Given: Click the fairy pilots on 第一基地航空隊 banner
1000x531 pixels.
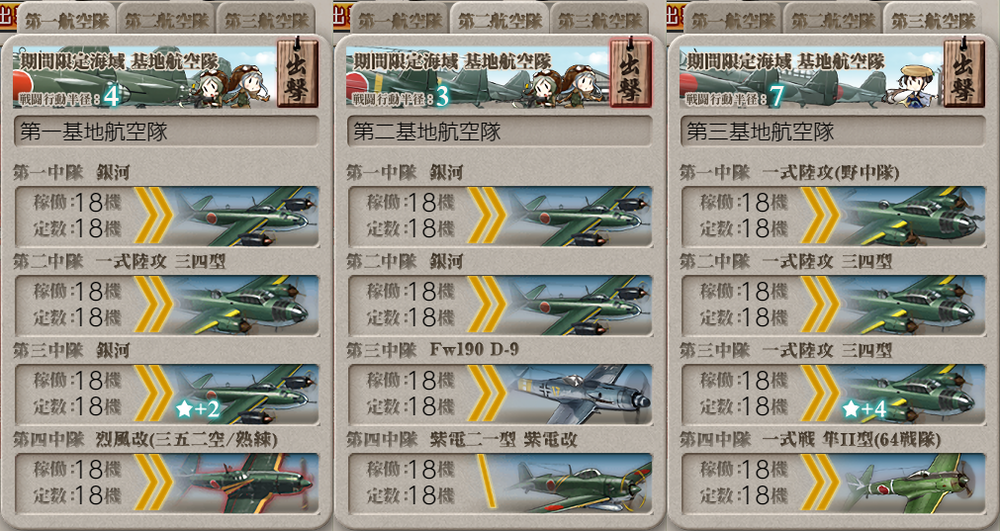Looking at the screenshot, I should tap(233, 85).
